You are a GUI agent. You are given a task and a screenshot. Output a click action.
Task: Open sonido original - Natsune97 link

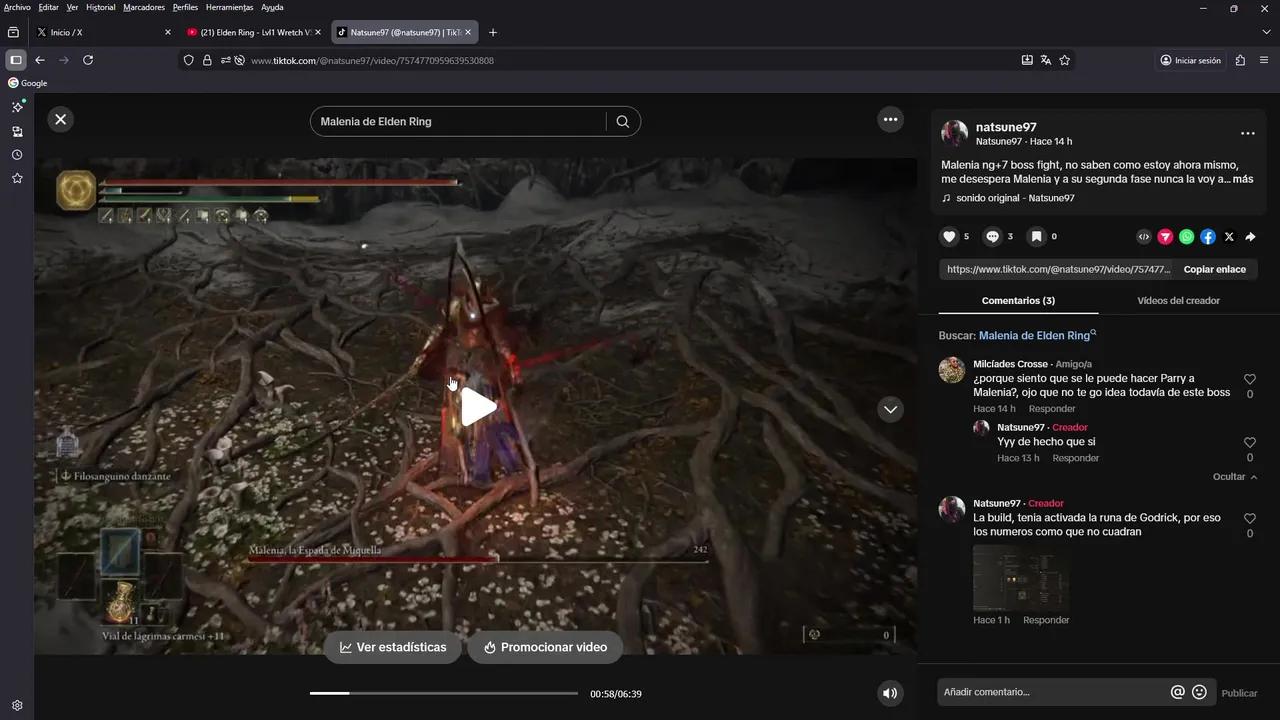pos(1015,198)
